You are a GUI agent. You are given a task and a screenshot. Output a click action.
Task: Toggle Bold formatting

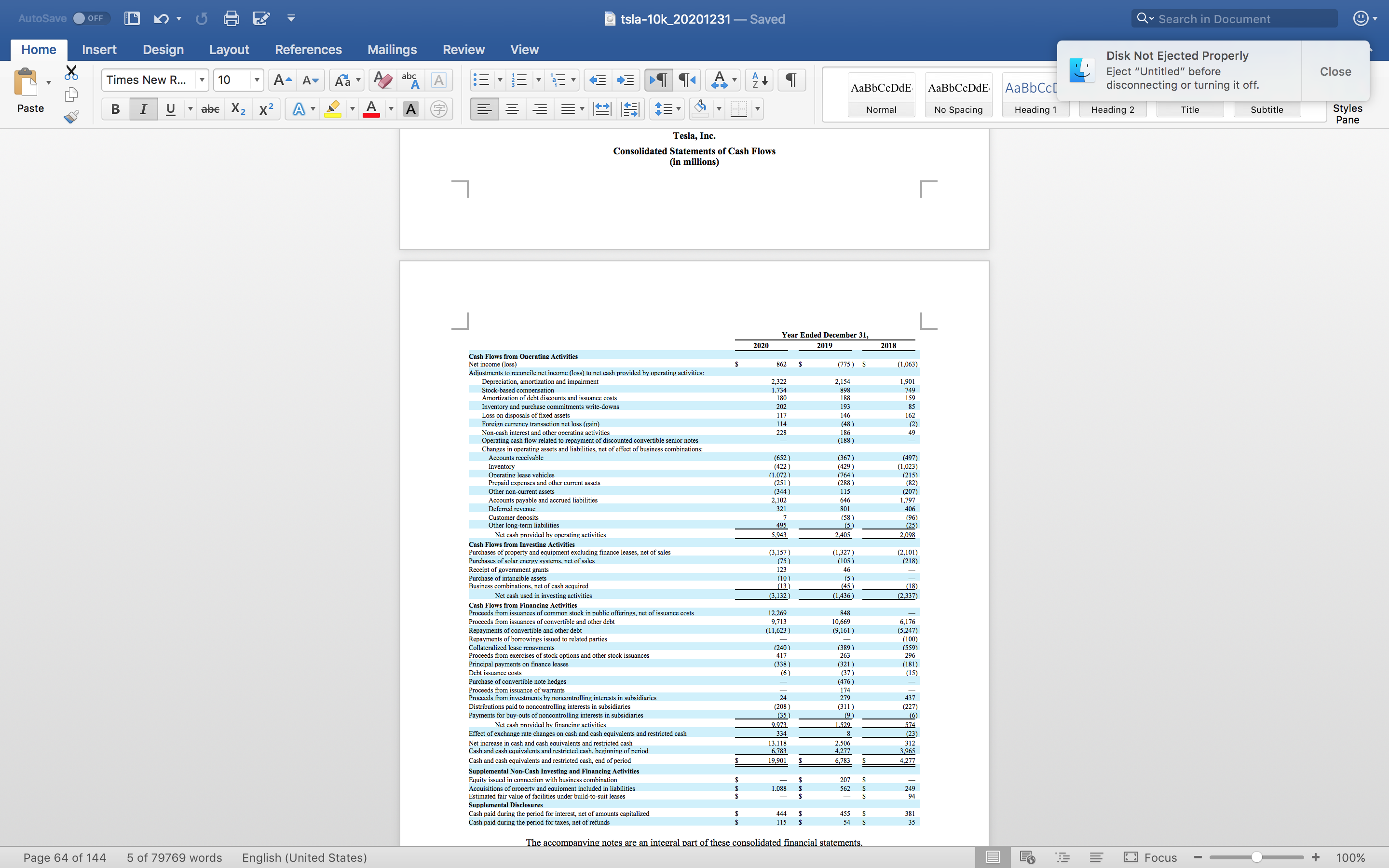(115, 108)
